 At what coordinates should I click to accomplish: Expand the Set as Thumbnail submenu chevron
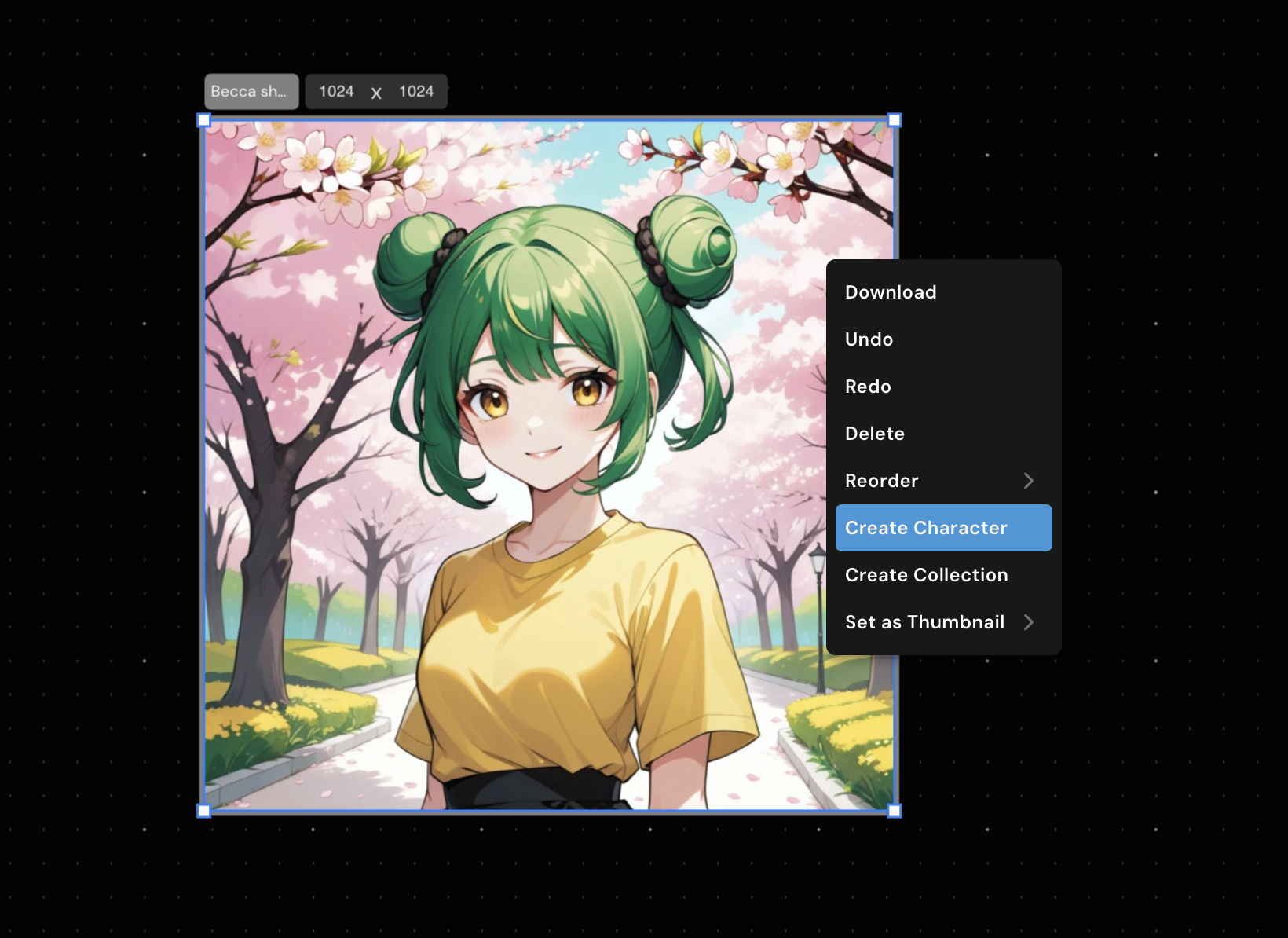(x=1029, y=621)
